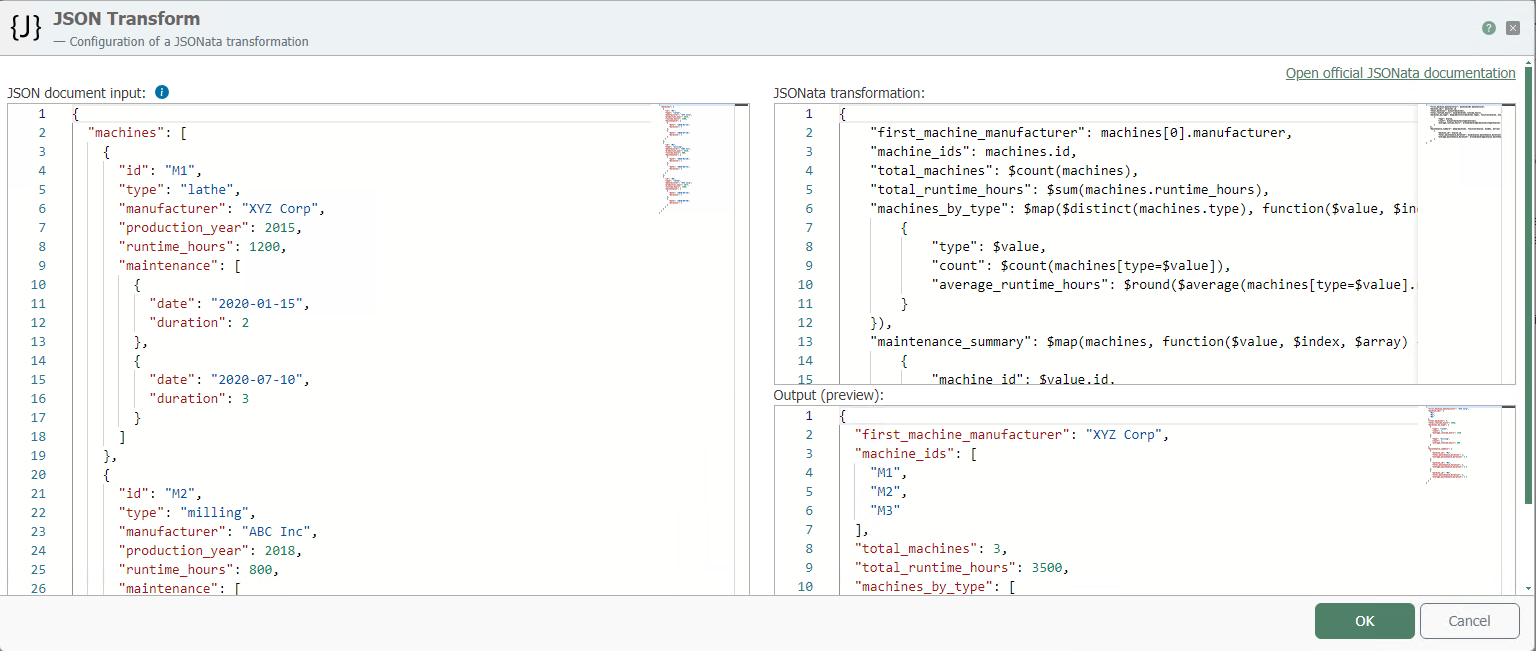
Task: Click the "average_runtime_hours": $round line
Action: [x=1174, y=285]
